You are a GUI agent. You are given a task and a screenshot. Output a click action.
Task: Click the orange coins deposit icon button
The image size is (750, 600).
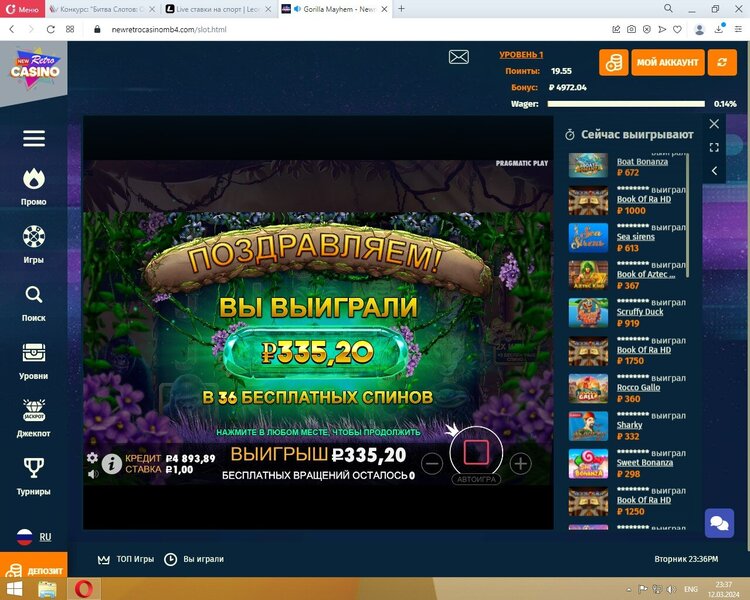[614, 62]
